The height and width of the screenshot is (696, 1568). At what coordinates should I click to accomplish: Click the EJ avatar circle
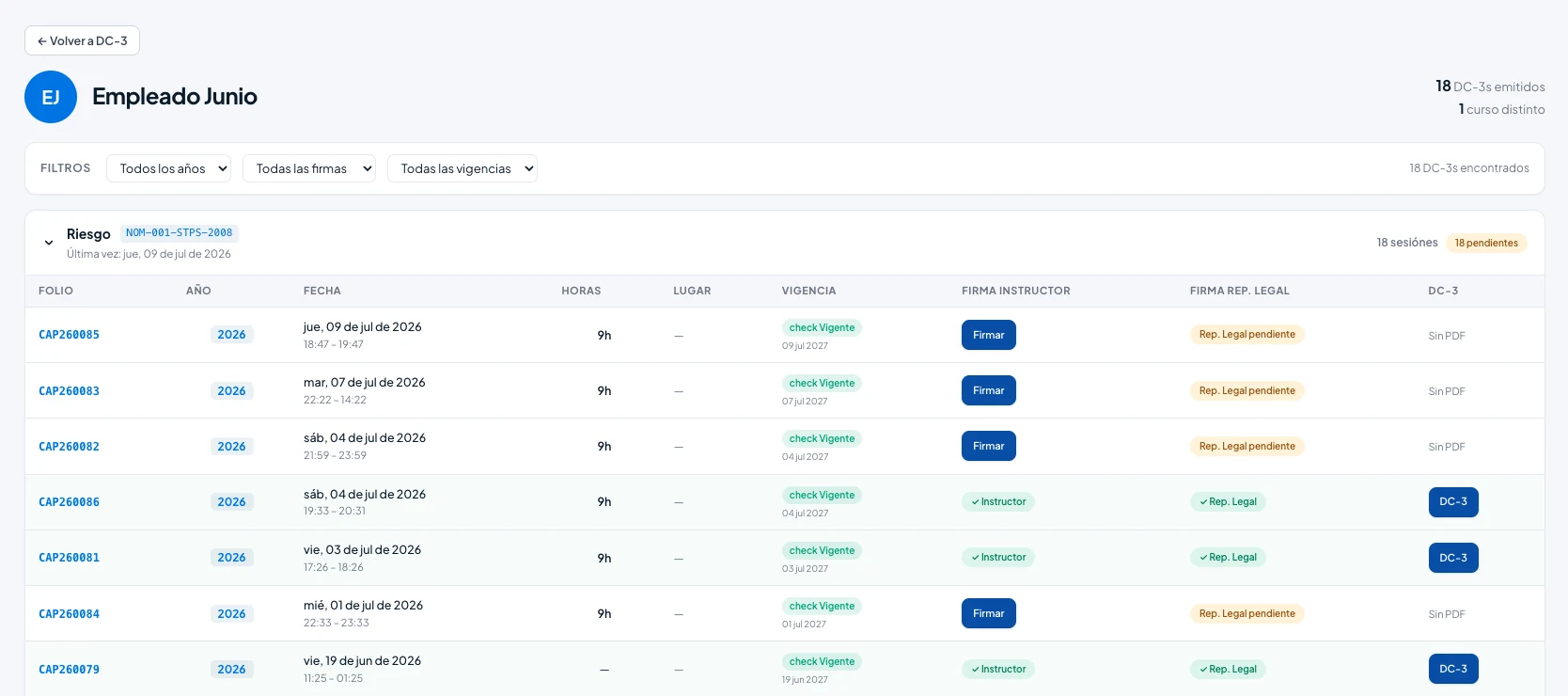(51, 97)
